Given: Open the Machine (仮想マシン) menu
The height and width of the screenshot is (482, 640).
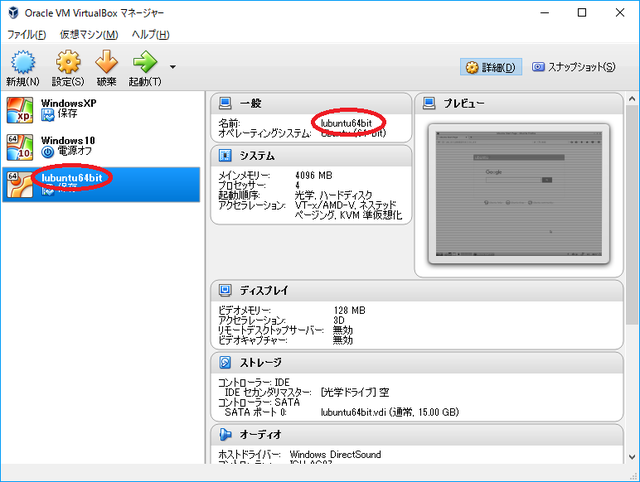Looking at the screenshot, I should [x=88, y=35].
